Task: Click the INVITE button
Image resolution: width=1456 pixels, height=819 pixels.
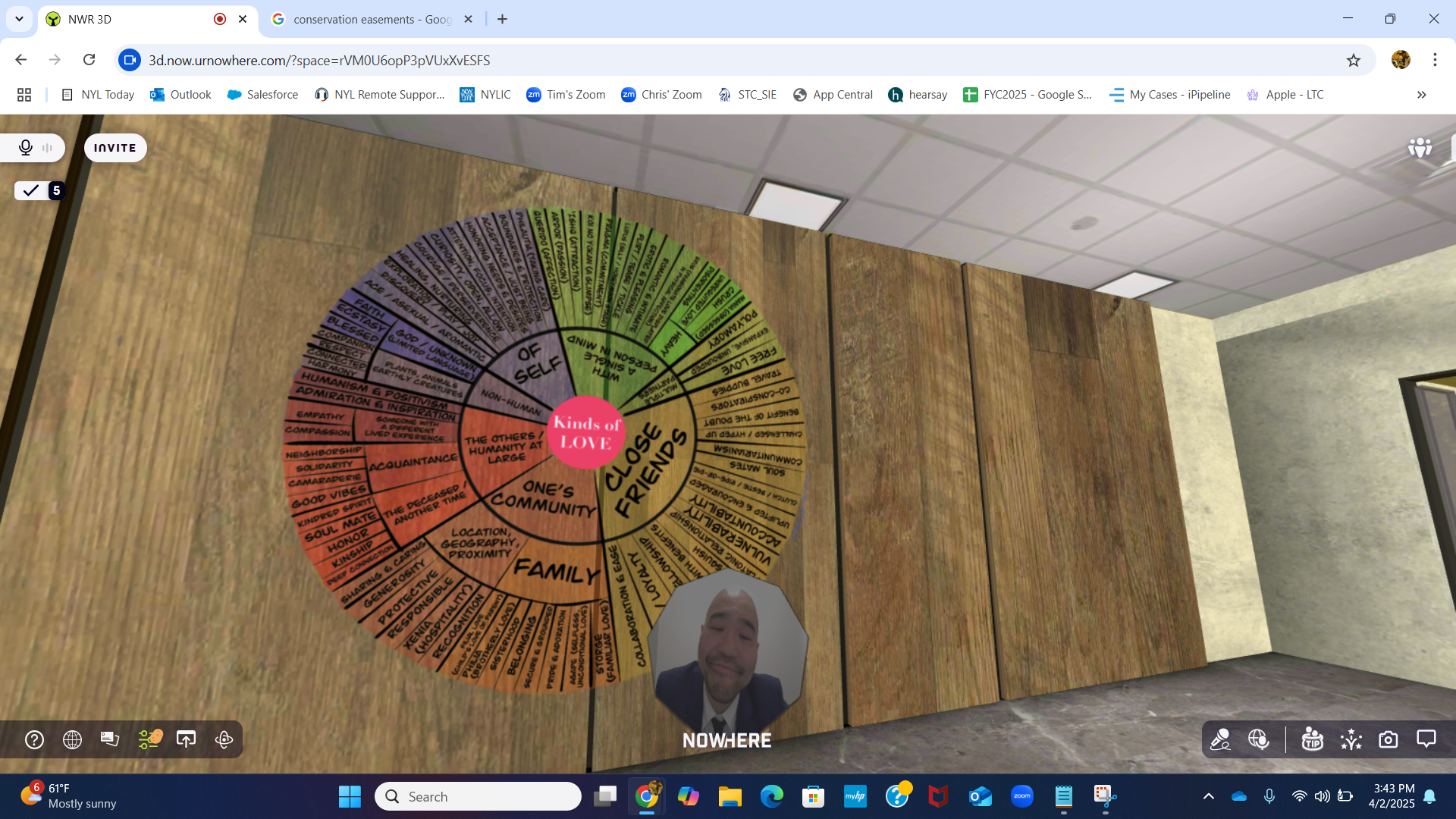Action: [x=115, y=148]
